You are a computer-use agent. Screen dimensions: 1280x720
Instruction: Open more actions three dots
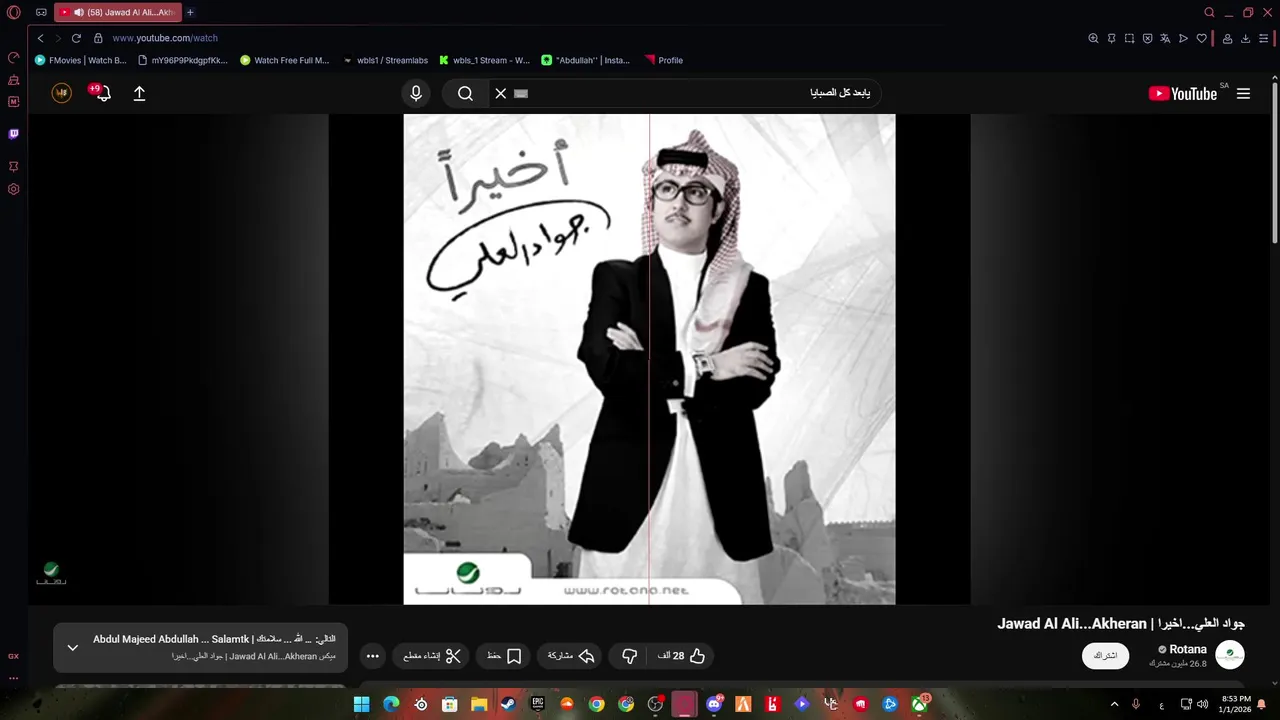pyautogui.click(x=373, y=656)
